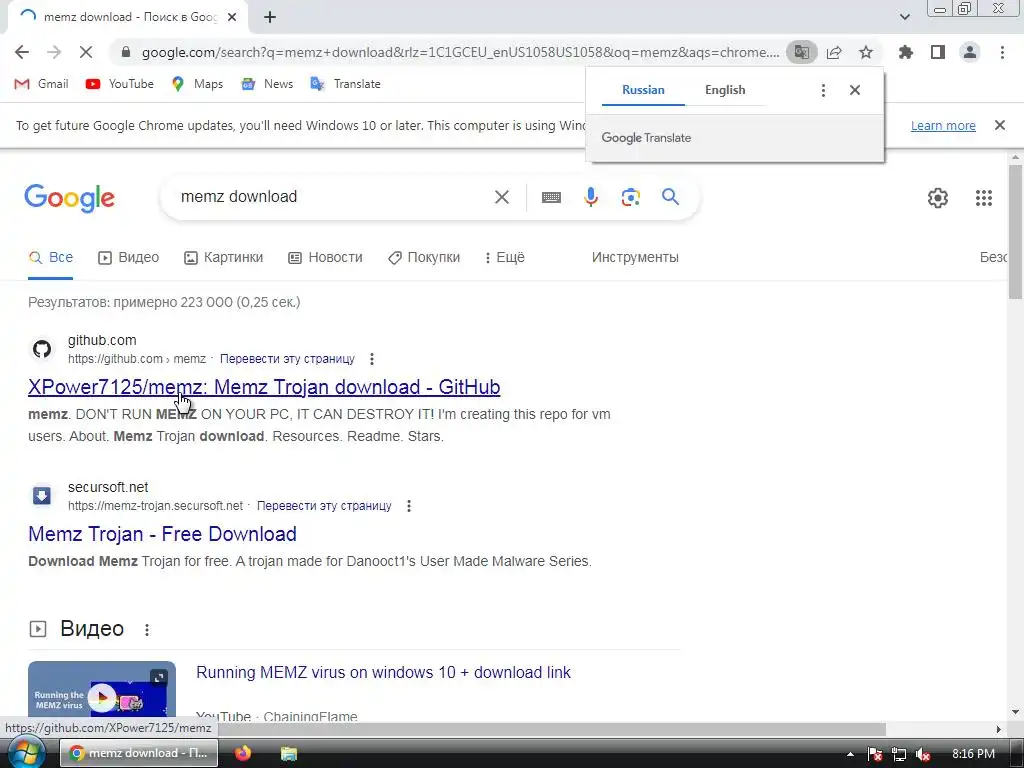Viewport: 1024px width, 768px height.
Task: Go back using the browser back arrow
Action: coord(22,52)
